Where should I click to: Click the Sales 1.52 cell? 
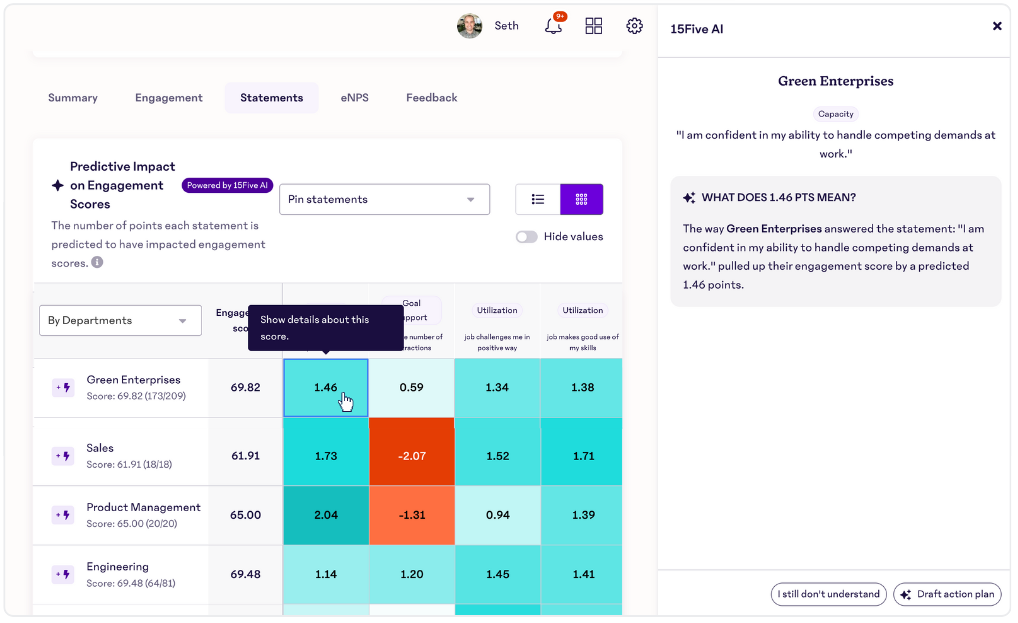click(497, 452)
